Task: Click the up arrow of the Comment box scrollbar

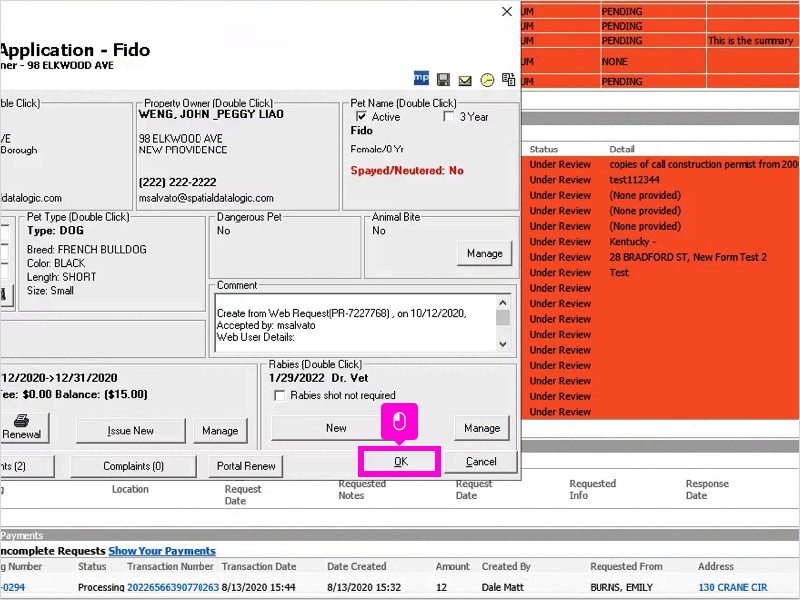Action: coord(503,303)
